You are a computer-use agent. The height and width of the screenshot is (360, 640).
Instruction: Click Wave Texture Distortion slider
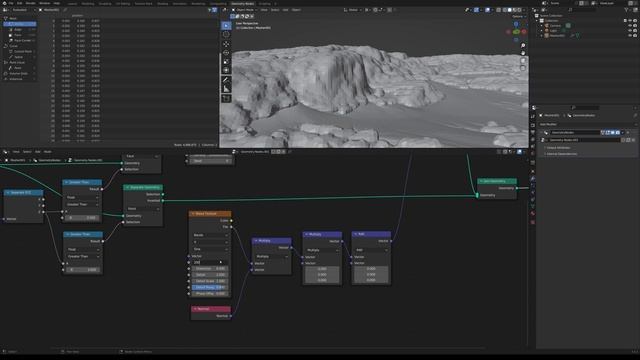click(x=210, y=269)
